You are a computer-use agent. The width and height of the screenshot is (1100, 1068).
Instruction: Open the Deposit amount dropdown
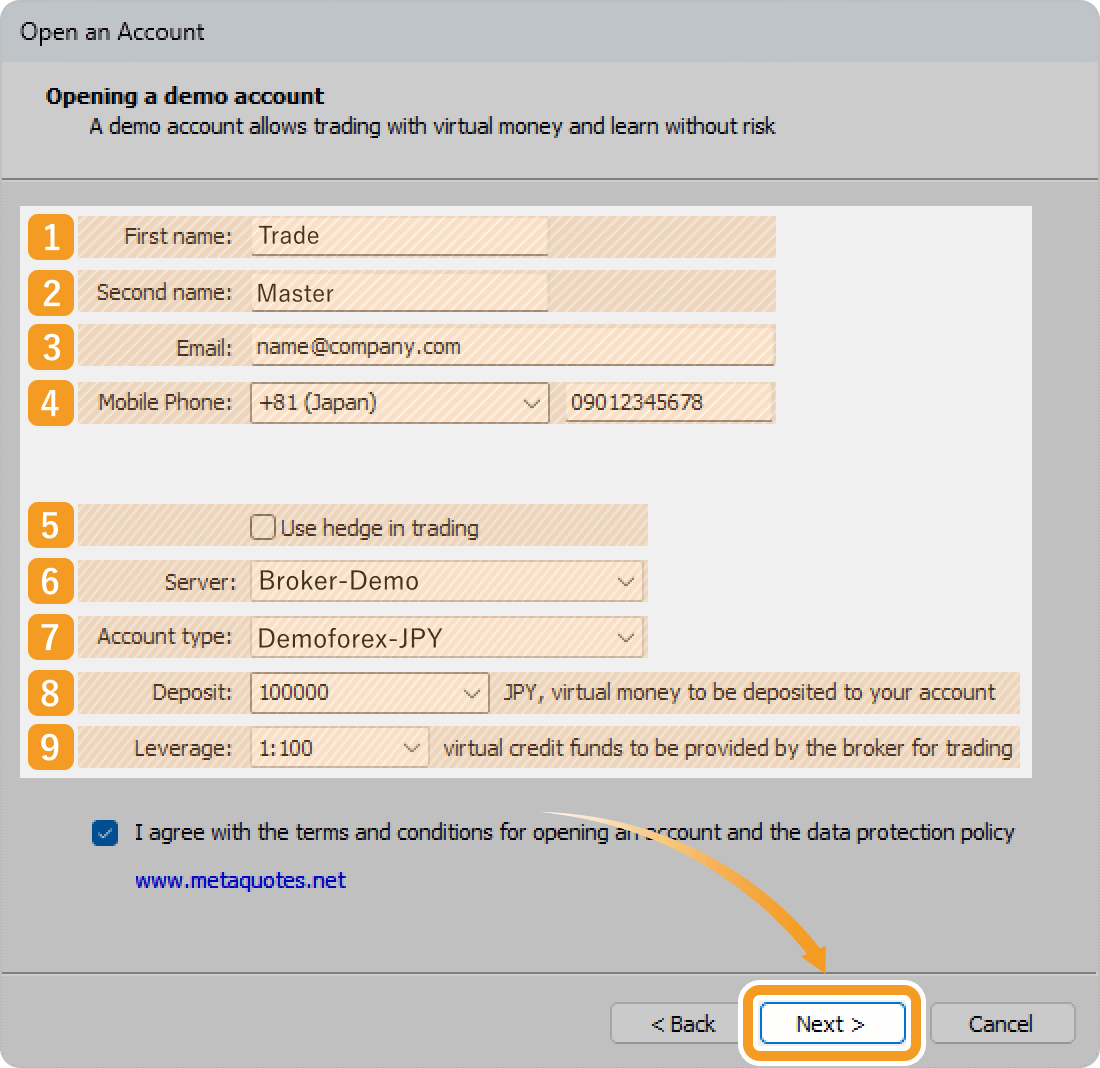tap(370, 693)
